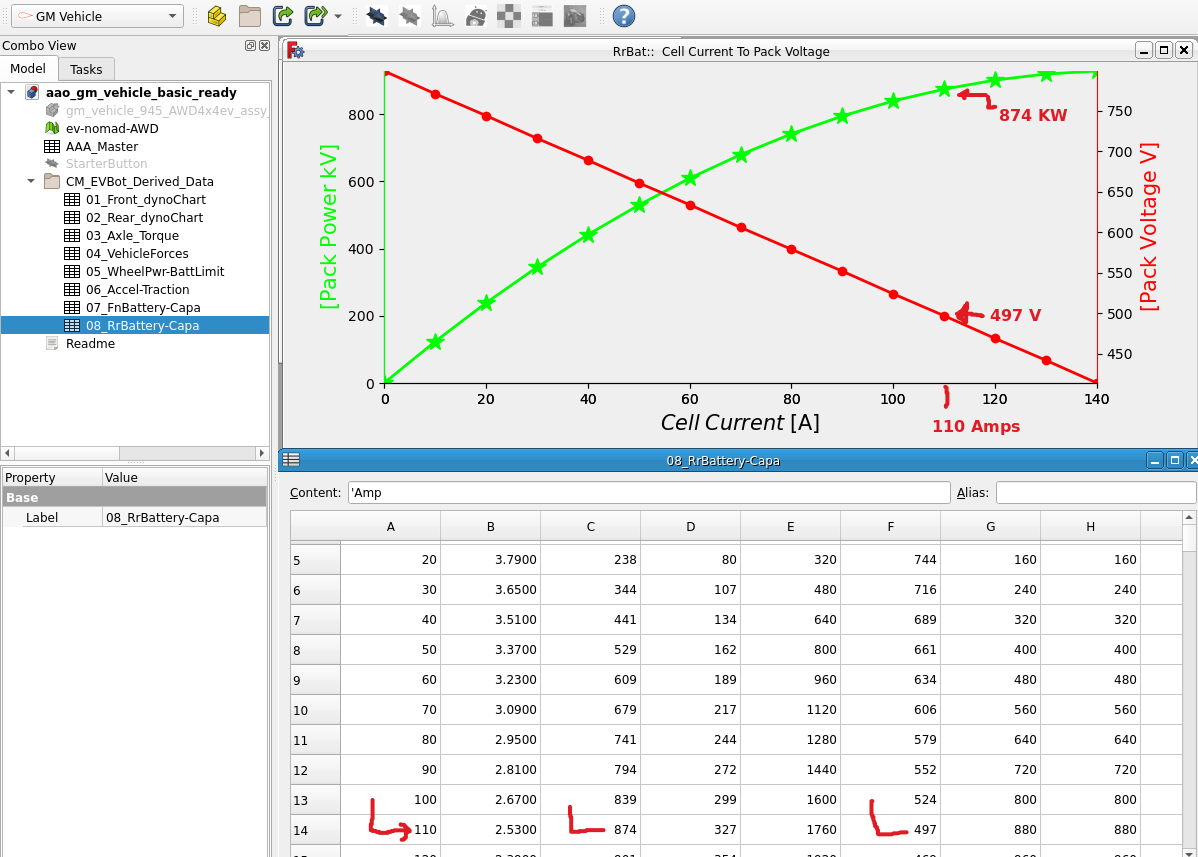Select column C header in spreadsheet
This screenshot has height=857, width=1198.
(x=590, y=527)
